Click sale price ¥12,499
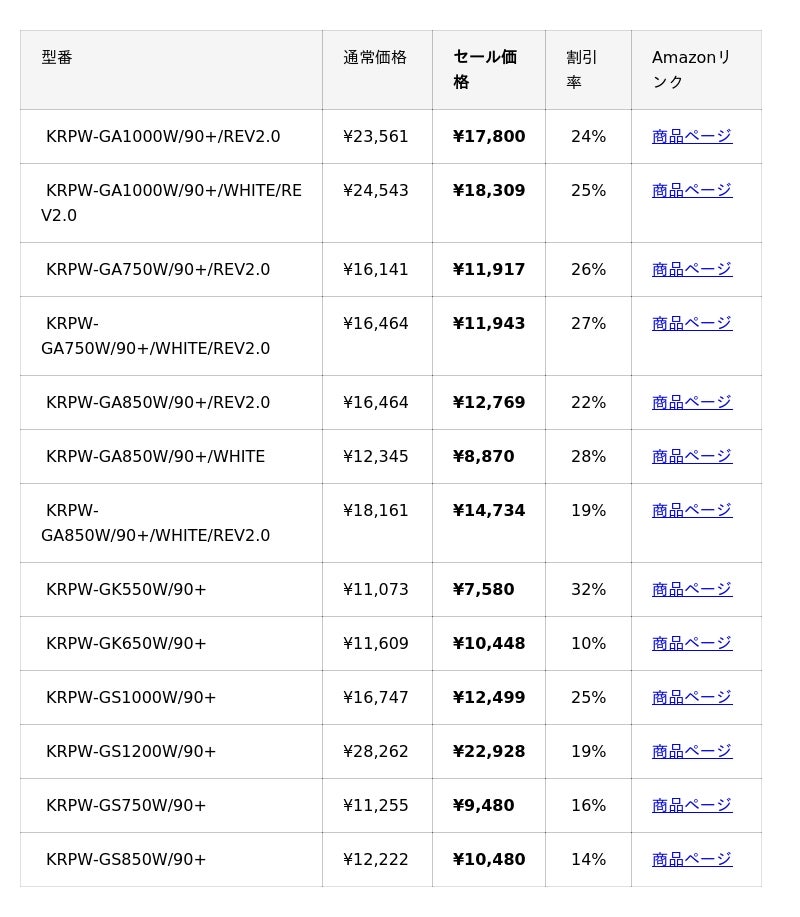 [x=489, y=697]
